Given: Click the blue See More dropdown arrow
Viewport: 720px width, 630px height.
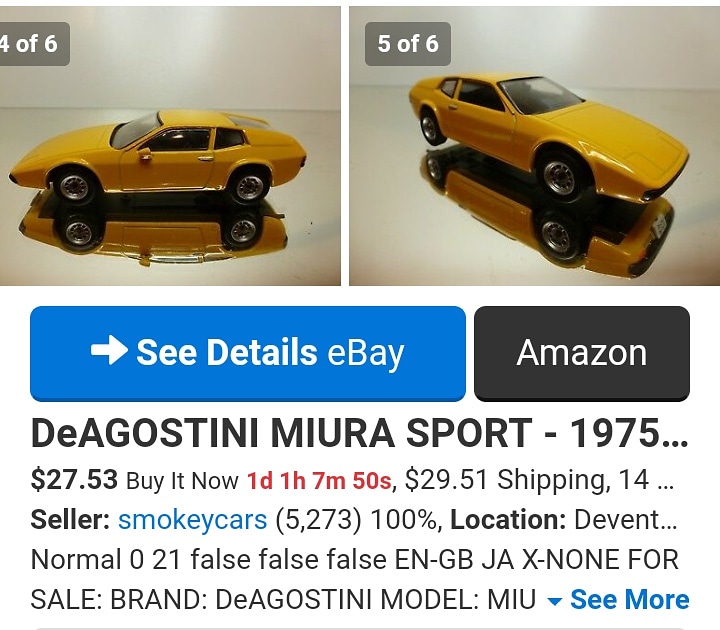Looking at the screenshot, I should pyautogui.click(x=555, y=601).
